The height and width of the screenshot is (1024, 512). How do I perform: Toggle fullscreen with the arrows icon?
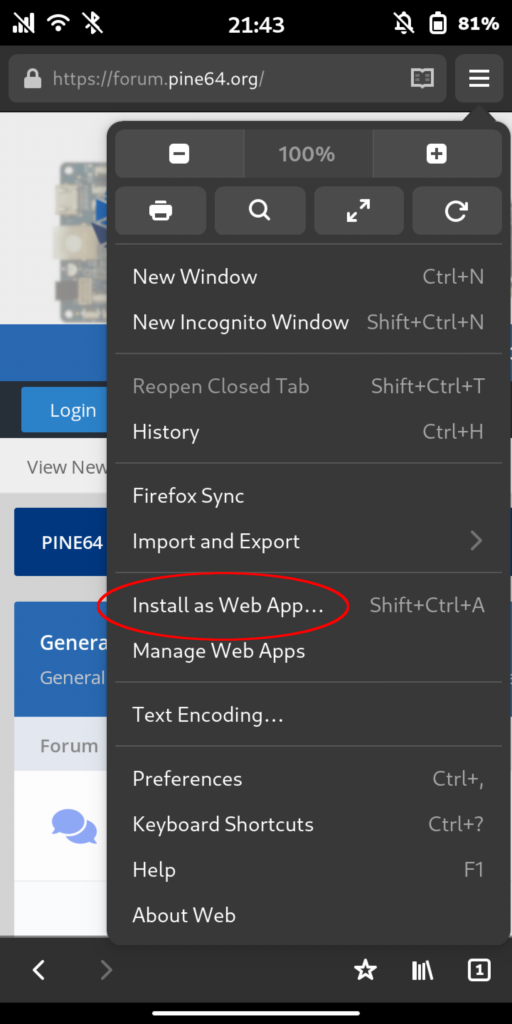359,211
